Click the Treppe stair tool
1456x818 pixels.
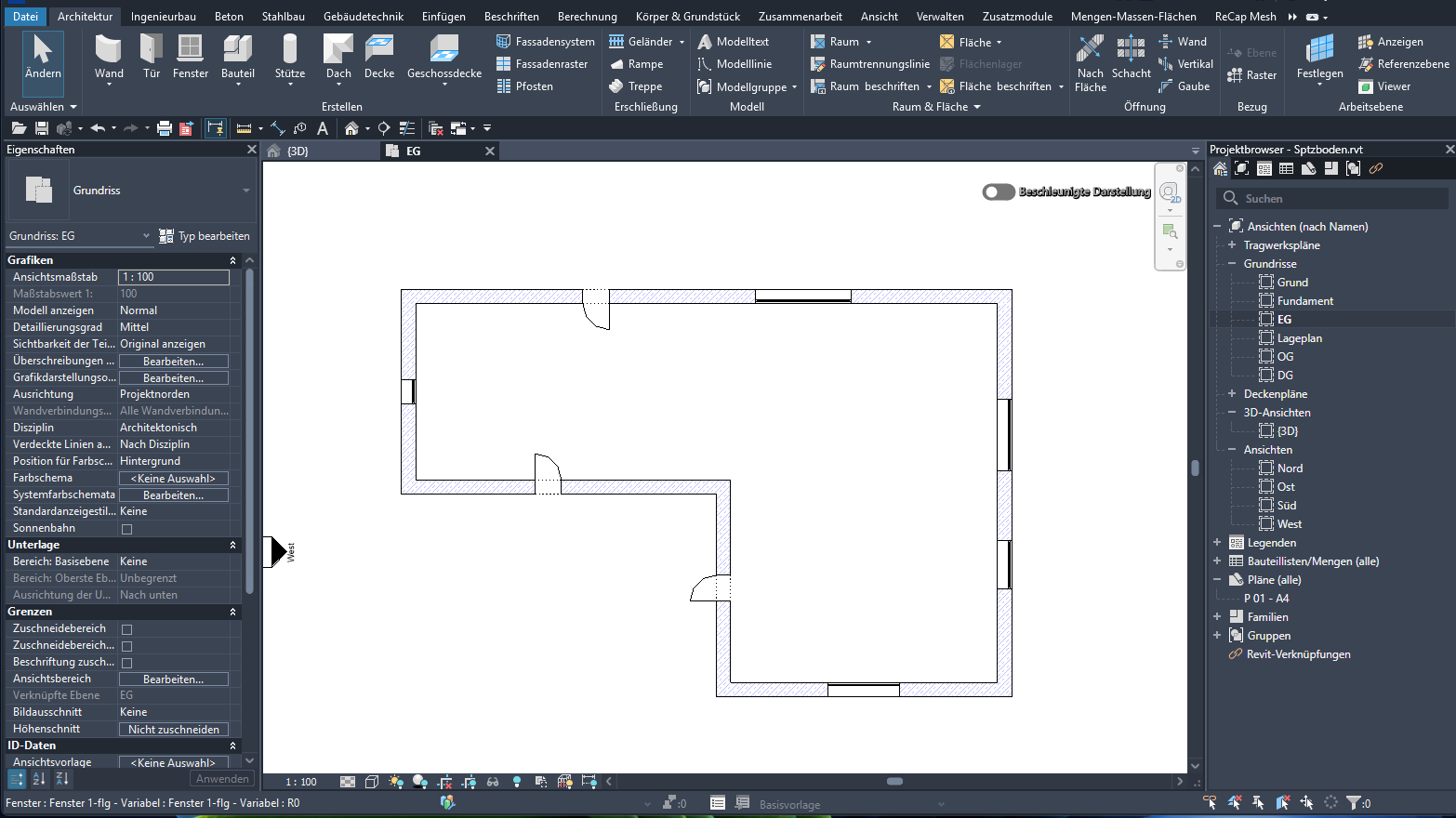pos(636,86)
